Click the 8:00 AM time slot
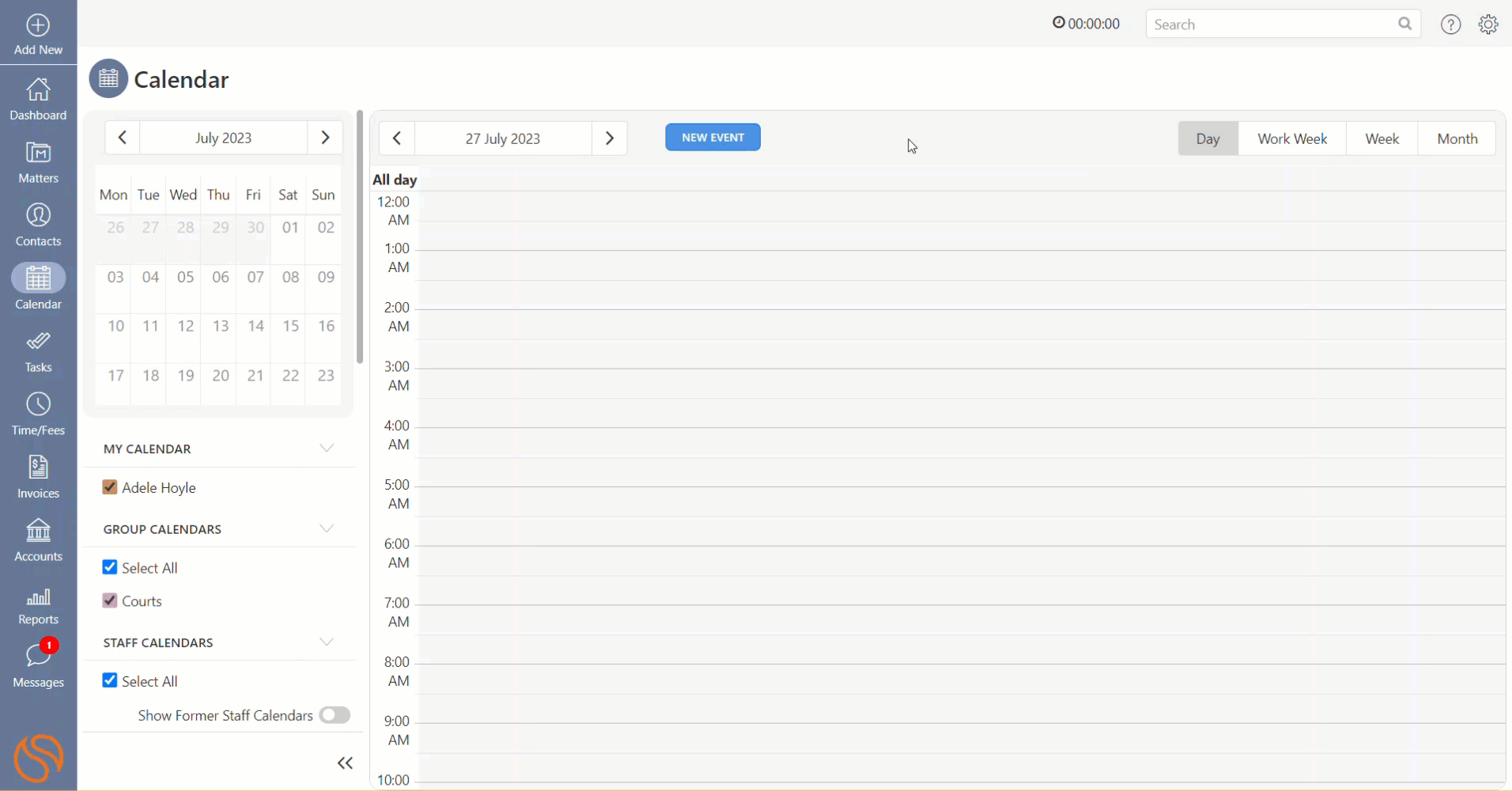This screenshot has height=791, width=1512. [x=961, y=679]
